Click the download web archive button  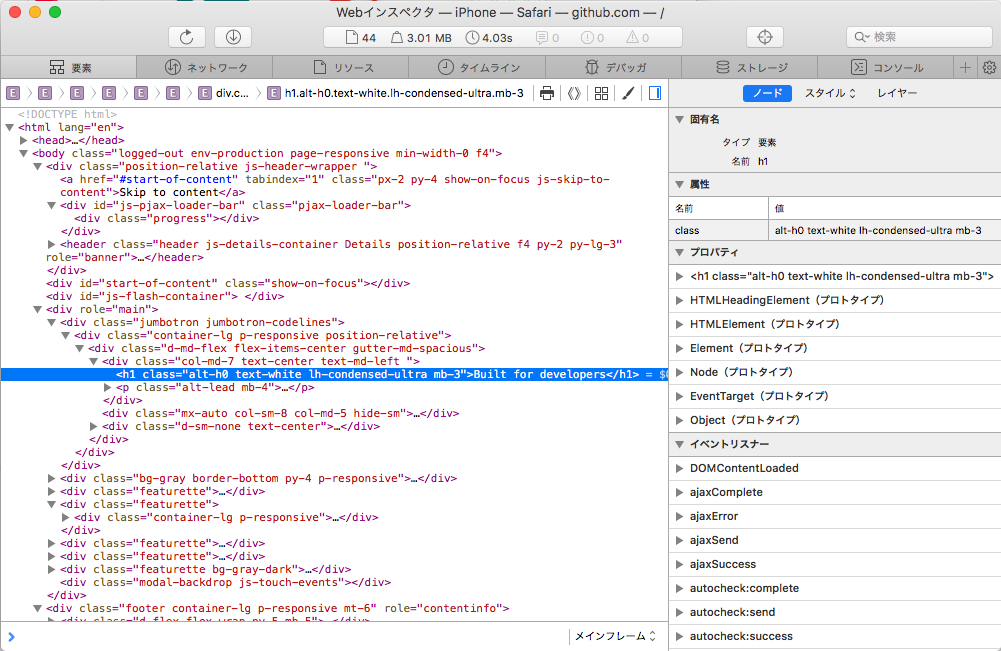click(x=233, y=37)
